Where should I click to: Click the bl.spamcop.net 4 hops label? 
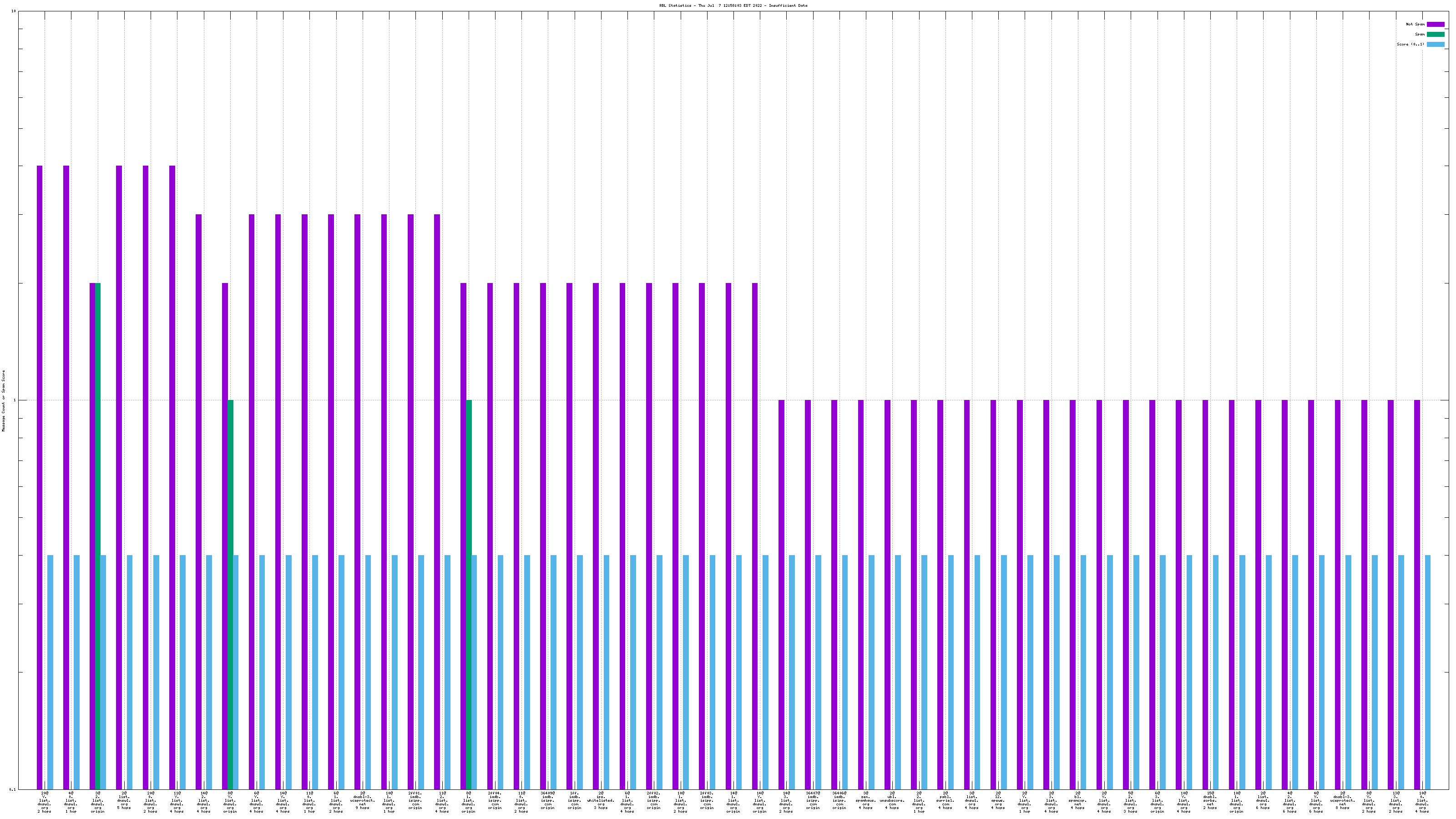click(x=1077, y=800)
